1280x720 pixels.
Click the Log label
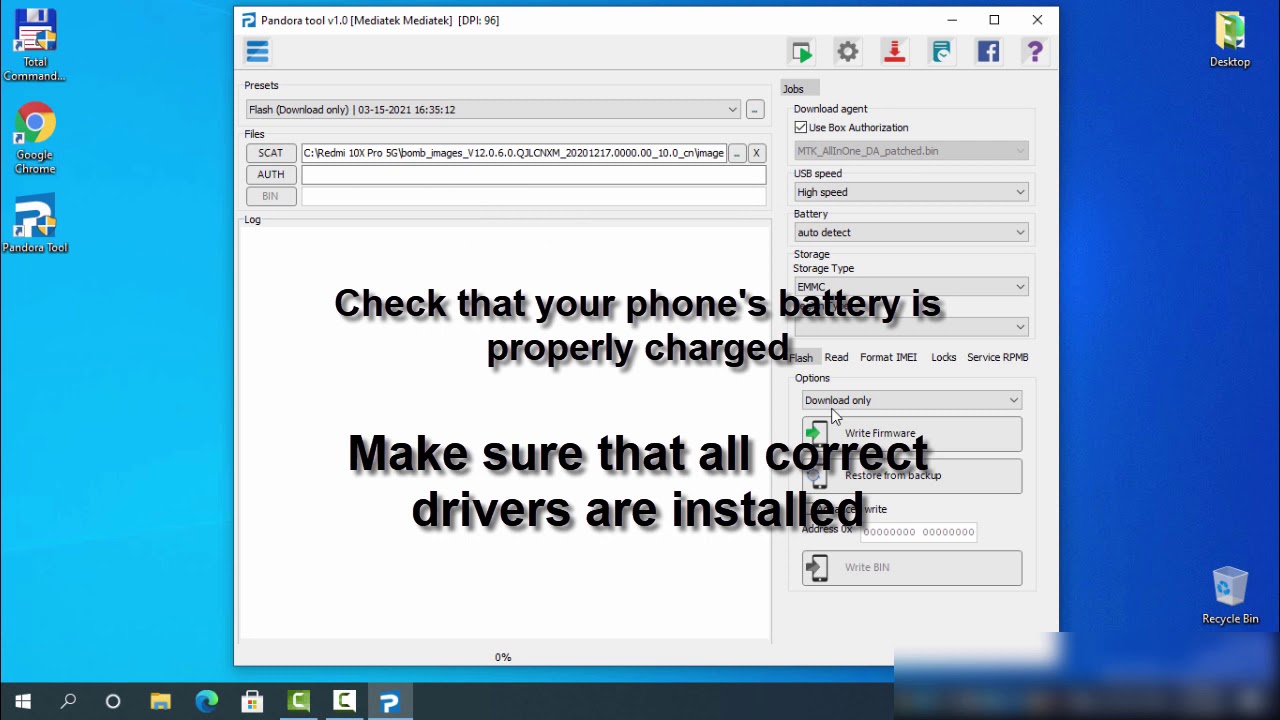click(252, 220)
